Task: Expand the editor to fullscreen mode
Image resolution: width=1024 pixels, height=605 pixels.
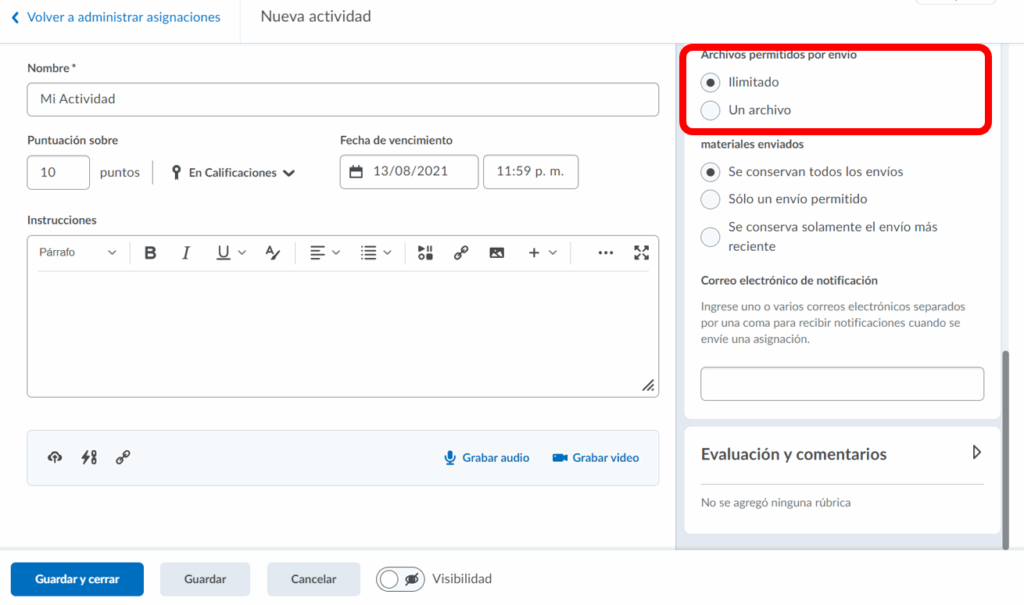Action: pyautogui.click(x=641, y=253)
